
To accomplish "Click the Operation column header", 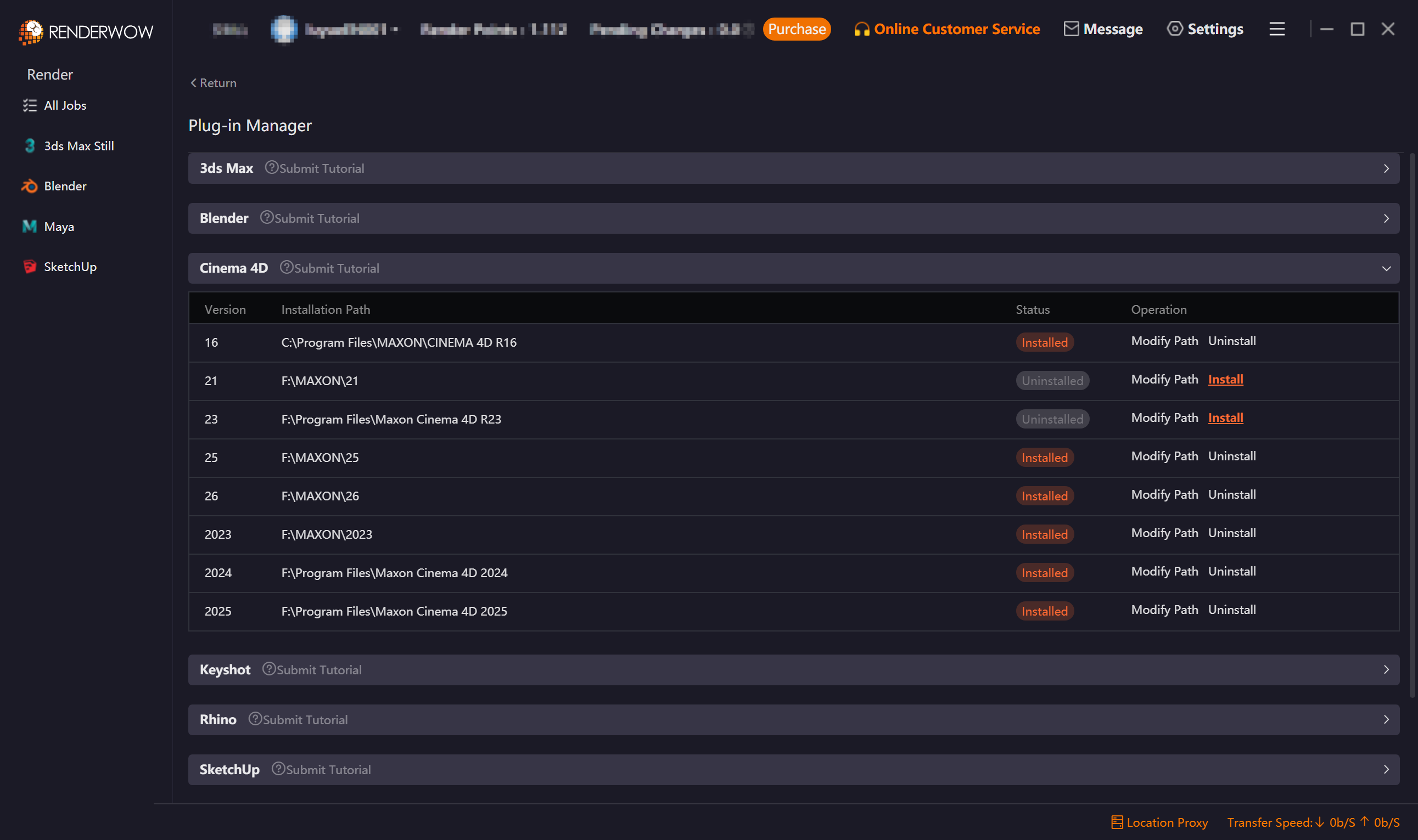I will [x=1159, y=309].
